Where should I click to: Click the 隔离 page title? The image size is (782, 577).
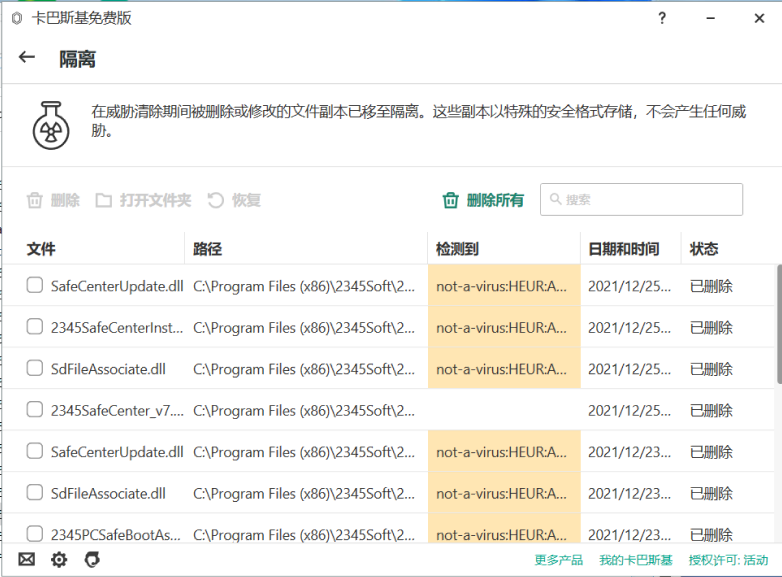click(x=77, y=59)
